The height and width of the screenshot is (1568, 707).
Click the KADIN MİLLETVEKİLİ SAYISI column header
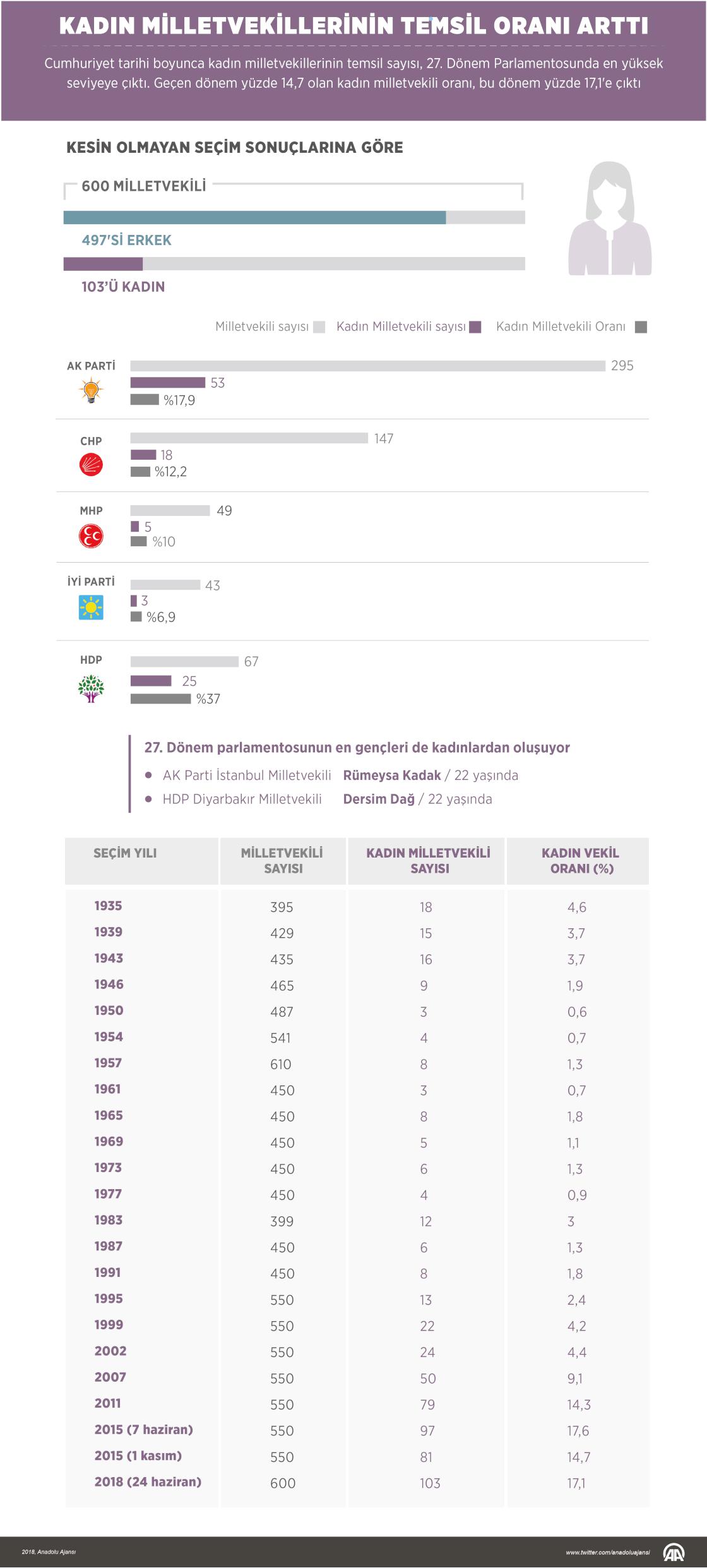tap(428, 861)
